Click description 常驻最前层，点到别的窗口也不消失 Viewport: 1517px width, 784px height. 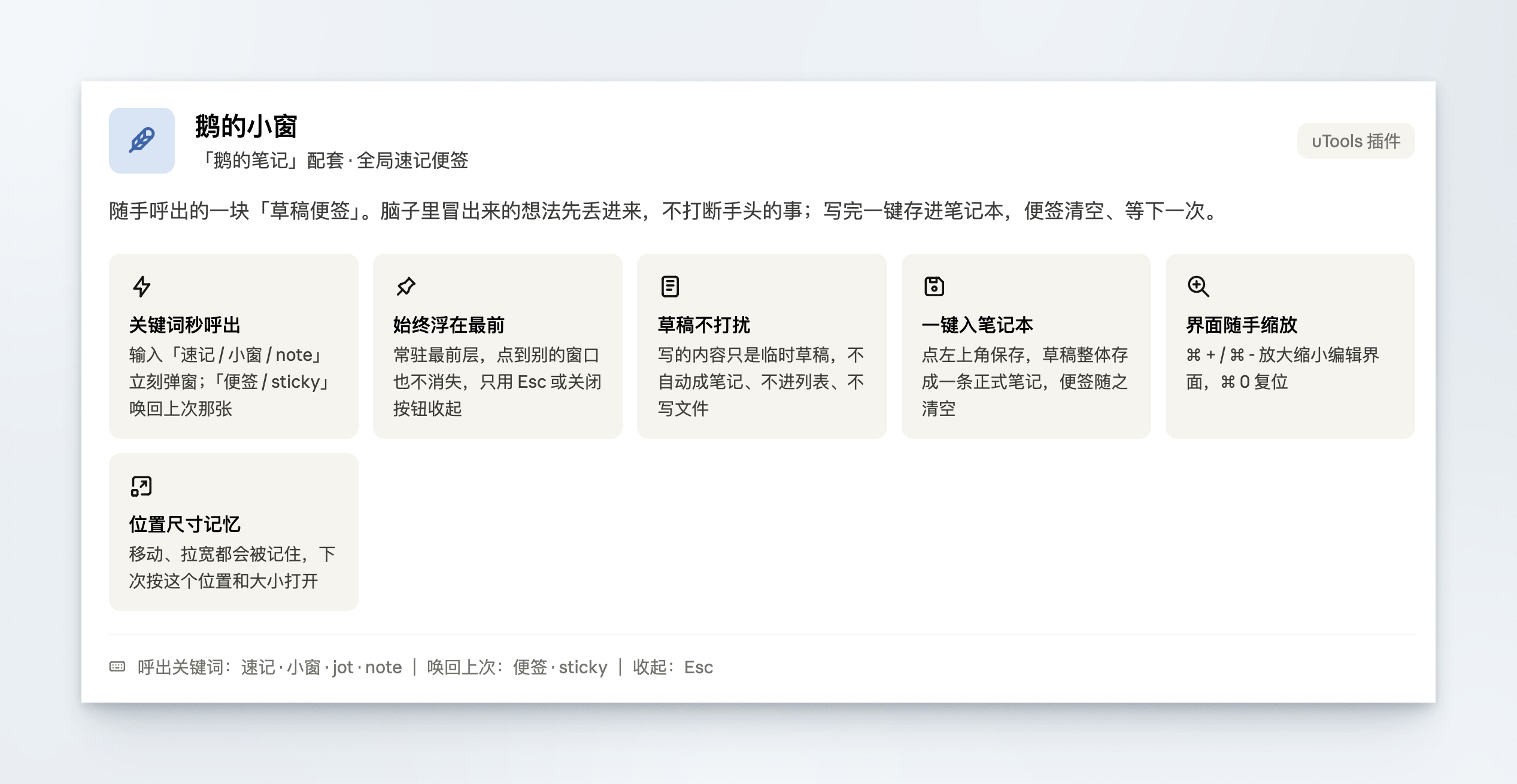pos(497,382)
